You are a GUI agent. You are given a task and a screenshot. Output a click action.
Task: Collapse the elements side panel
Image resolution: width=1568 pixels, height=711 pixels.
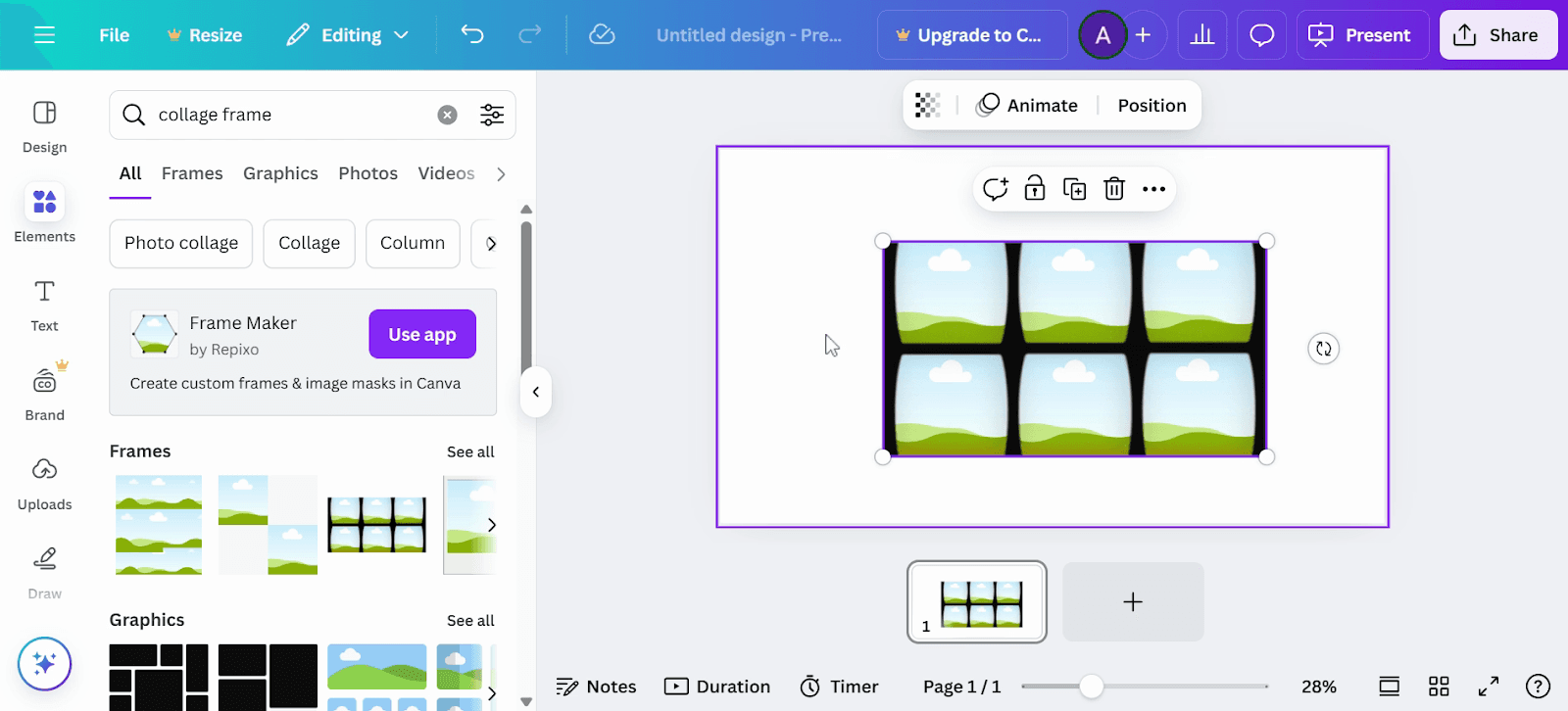pos(536,392)
